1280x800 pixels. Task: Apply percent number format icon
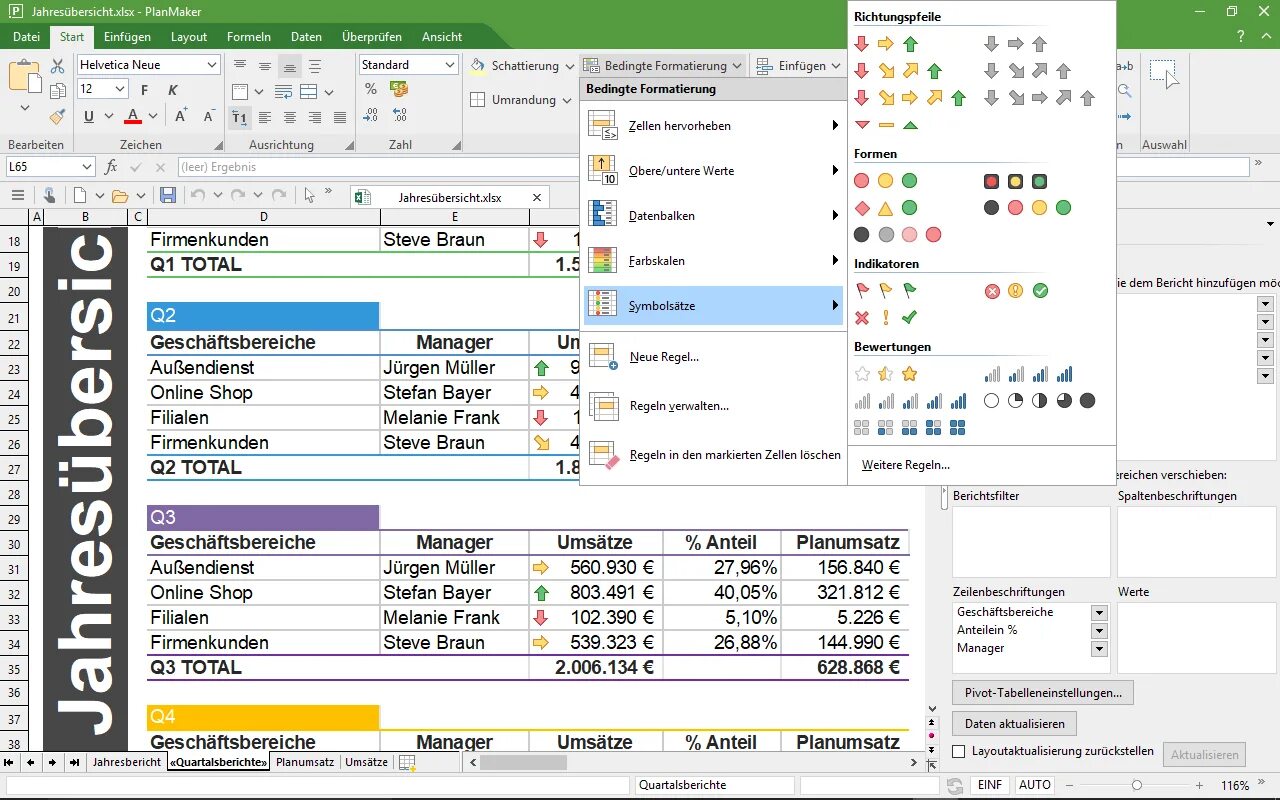click(371, 89)
